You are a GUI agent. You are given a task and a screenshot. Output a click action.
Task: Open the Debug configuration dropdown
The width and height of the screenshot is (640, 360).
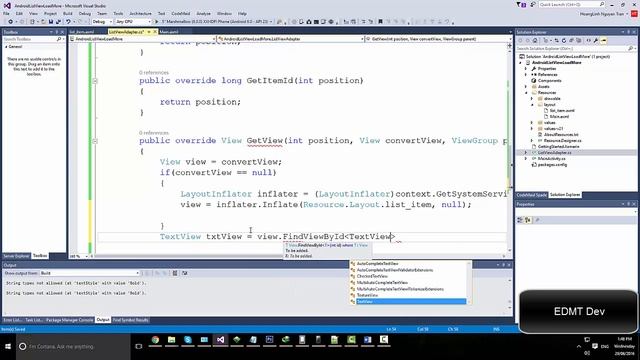click(x=102, y=22)
